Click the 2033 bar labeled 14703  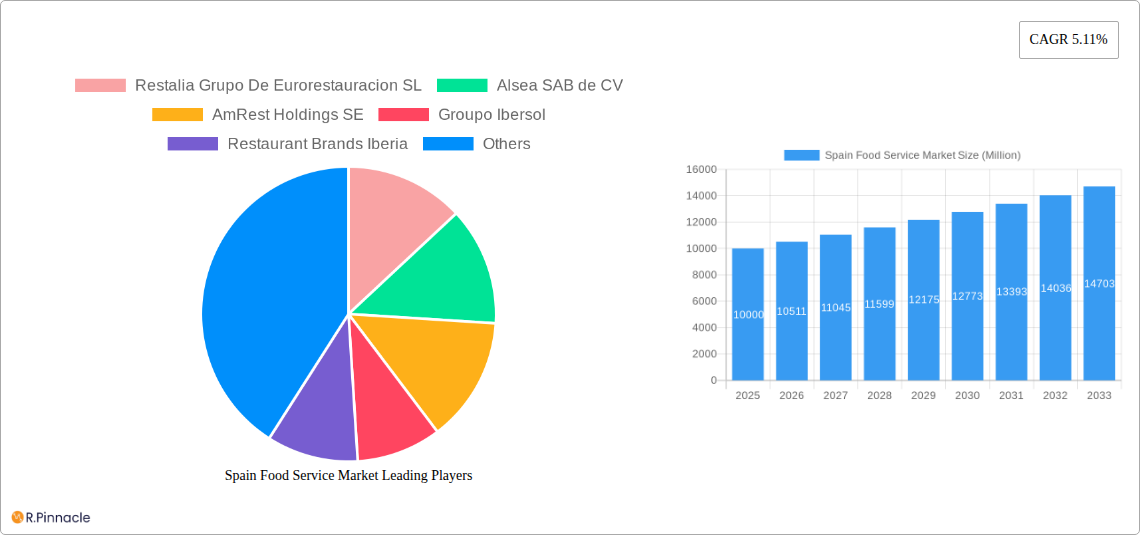[1099, 283]
